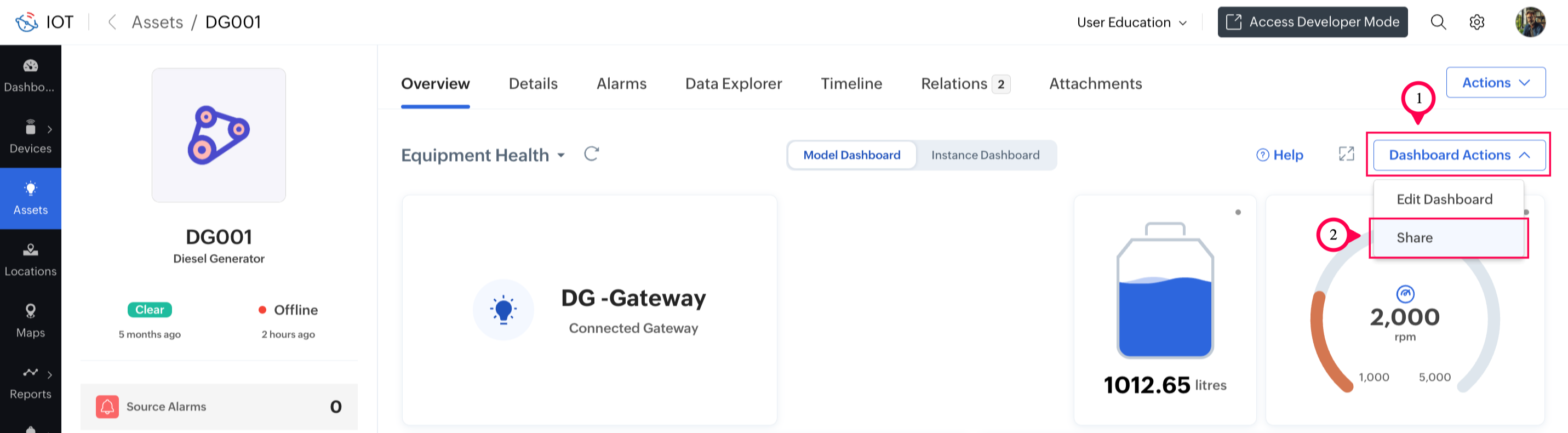Click the DG001 asset thumbnail image
The width and height of the screenshot is (1568, 433).
219,135
